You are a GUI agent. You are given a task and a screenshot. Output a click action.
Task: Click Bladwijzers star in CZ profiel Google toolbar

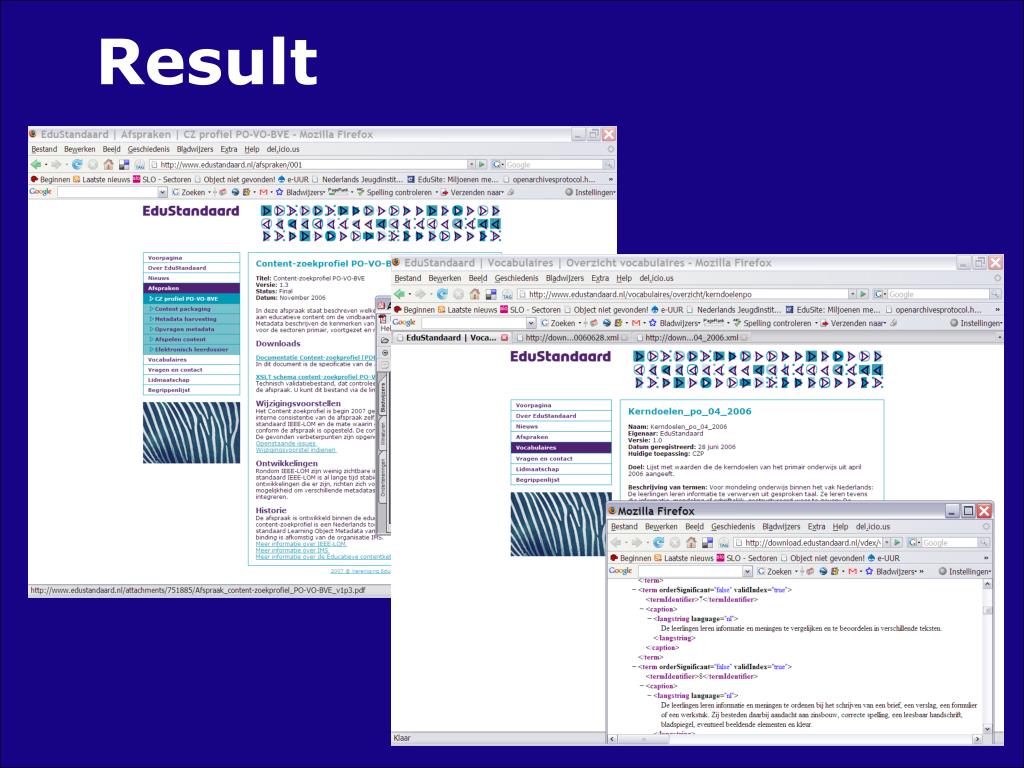(x=280, y=192)
